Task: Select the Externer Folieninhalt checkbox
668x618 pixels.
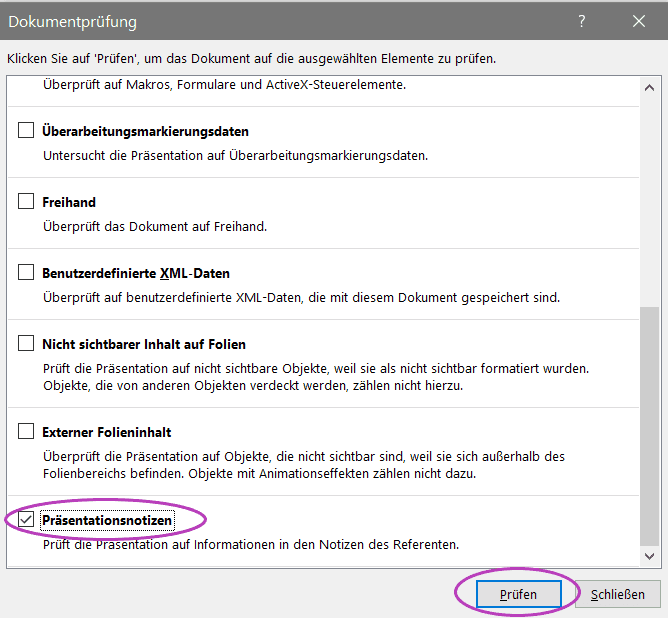Action: [26, 432]
